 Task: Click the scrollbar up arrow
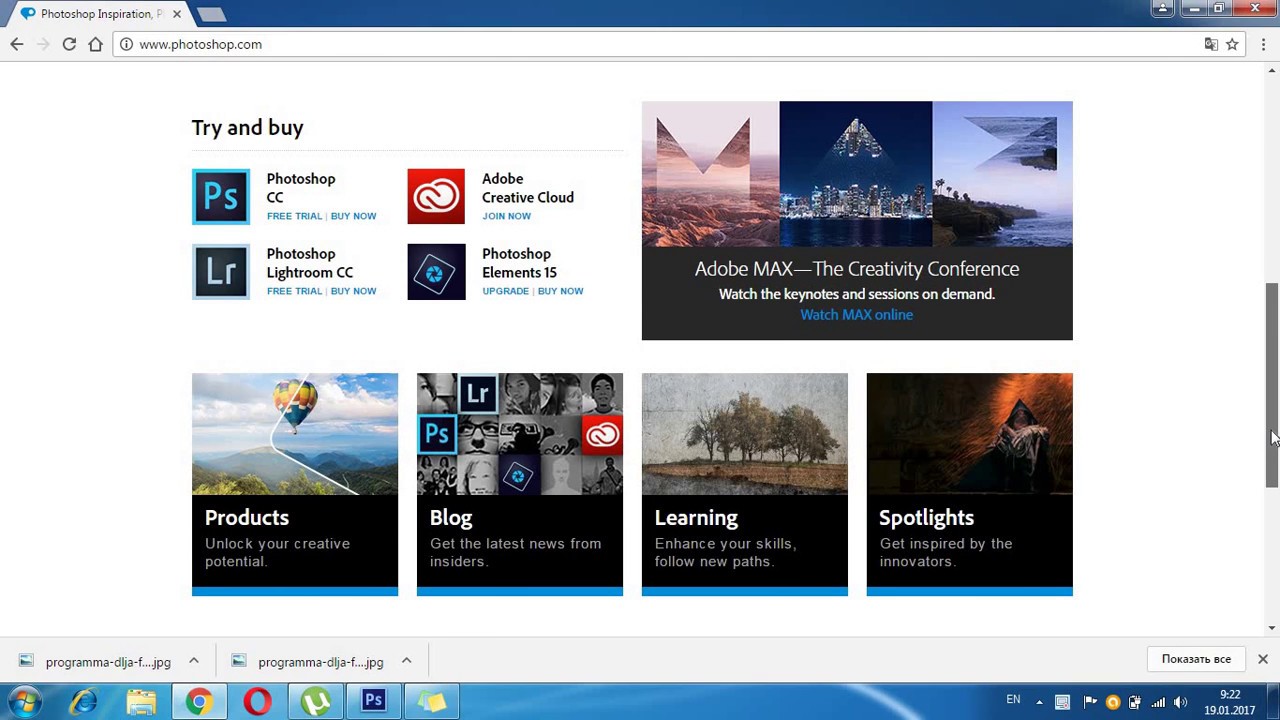pos(1272,70)
